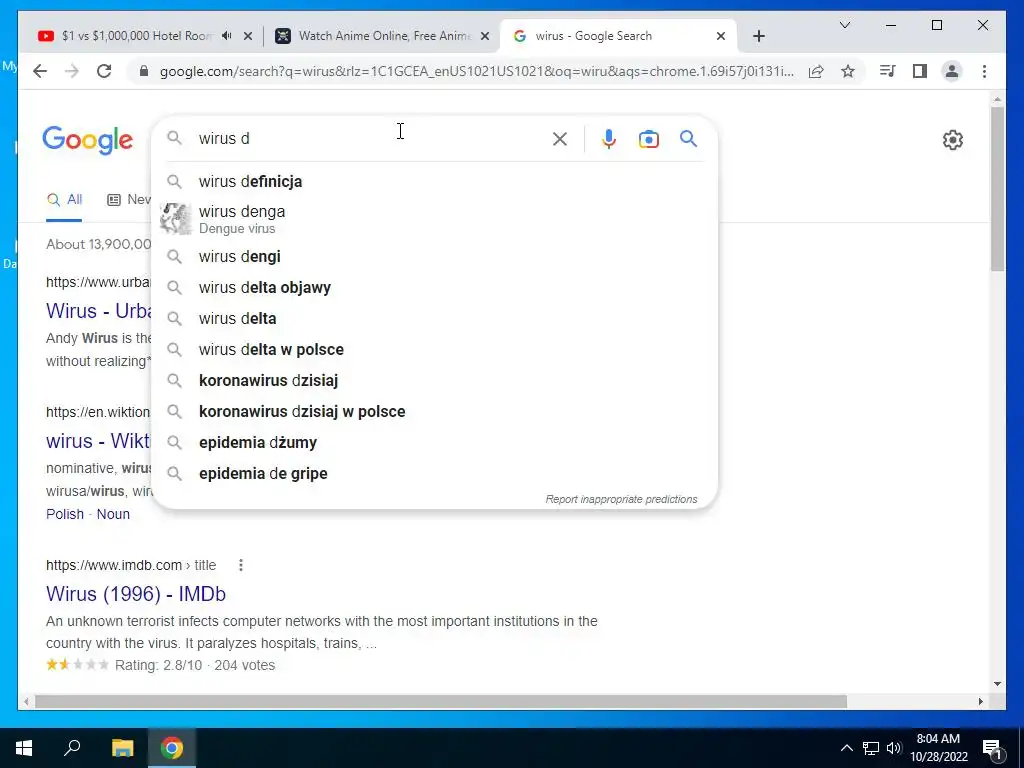
Task: Select the All results tab
Action: [65, 200]
